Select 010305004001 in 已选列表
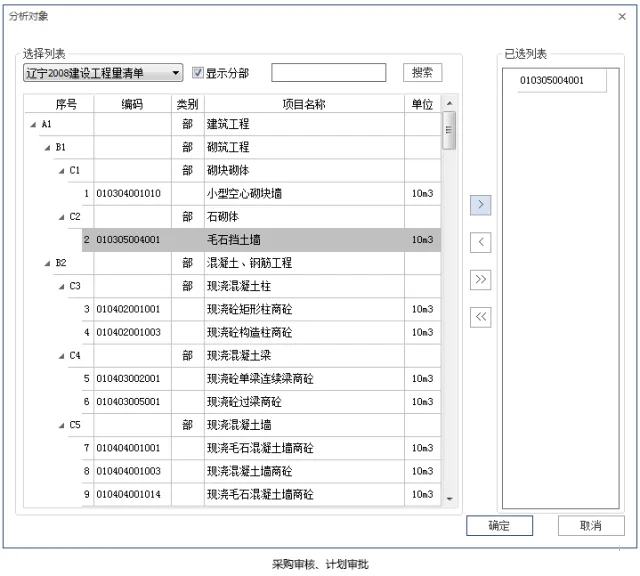The width and height of the screenshot is (640, 576). (x=552, y=80)
